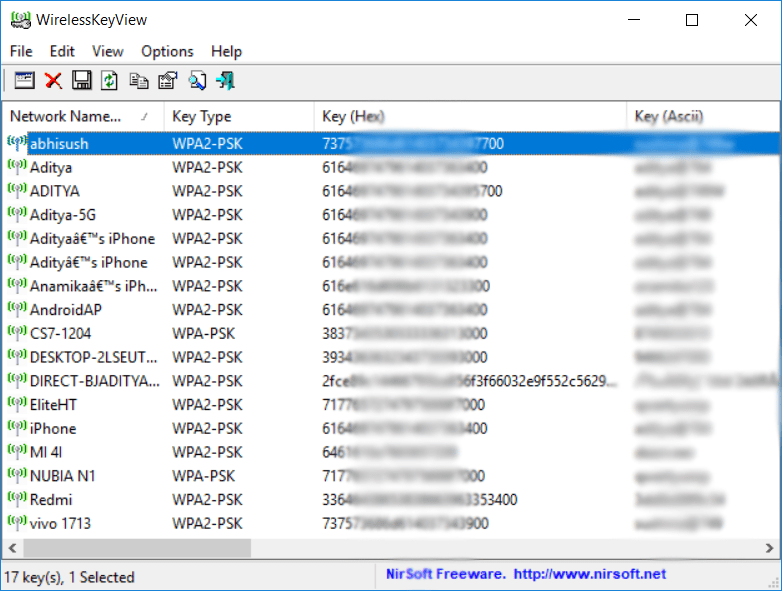Click the wireless icon beside CS7-1204
This screenshot has height=591, width=782.
(x=17, y=333)
